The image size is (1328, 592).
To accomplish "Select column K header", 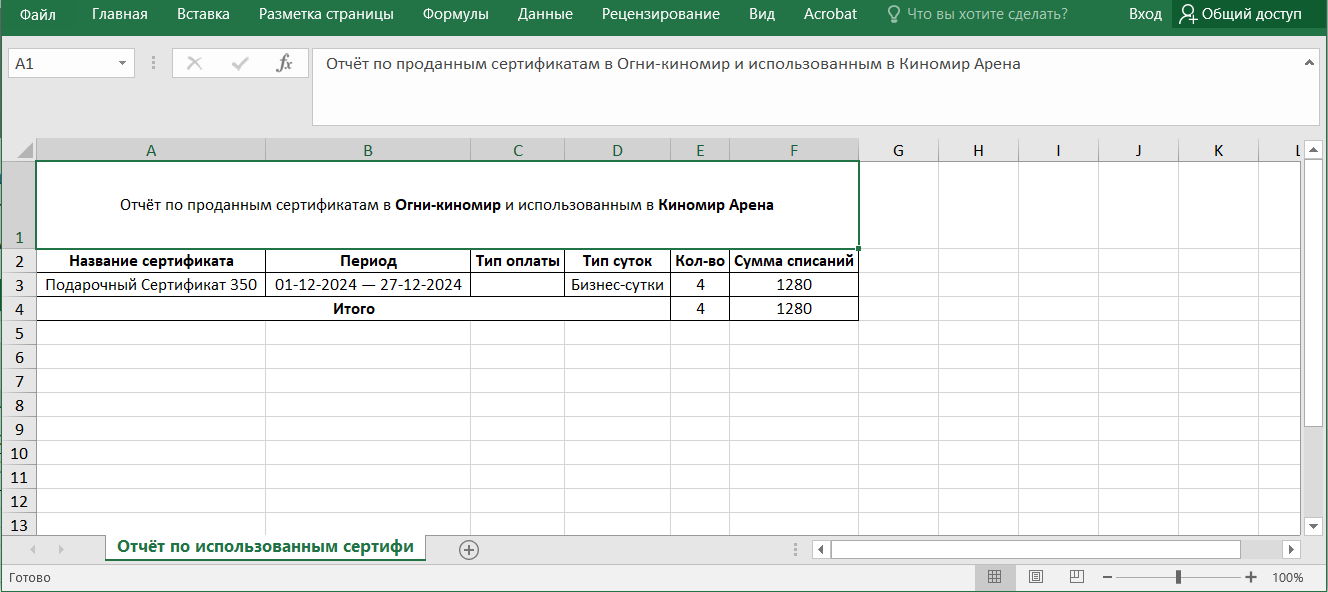I will point(1218,150).
